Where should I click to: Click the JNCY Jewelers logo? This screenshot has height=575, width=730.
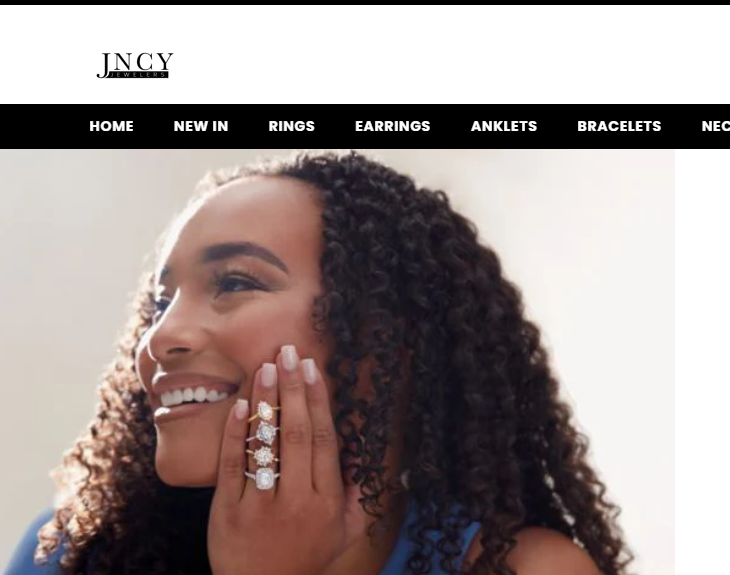135,65
